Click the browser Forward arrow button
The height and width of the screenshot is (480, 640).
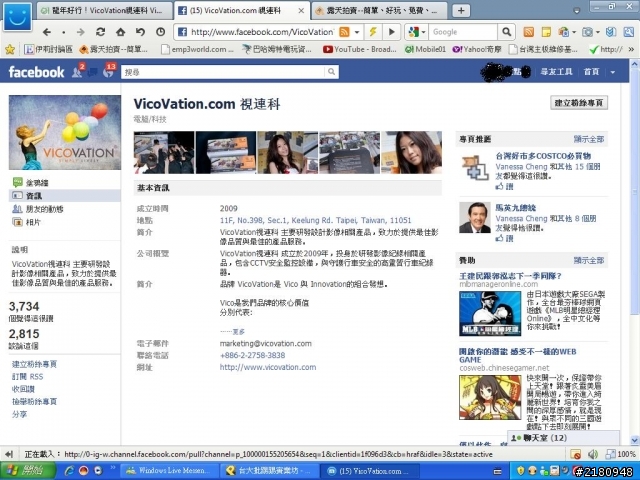[80, 32]
